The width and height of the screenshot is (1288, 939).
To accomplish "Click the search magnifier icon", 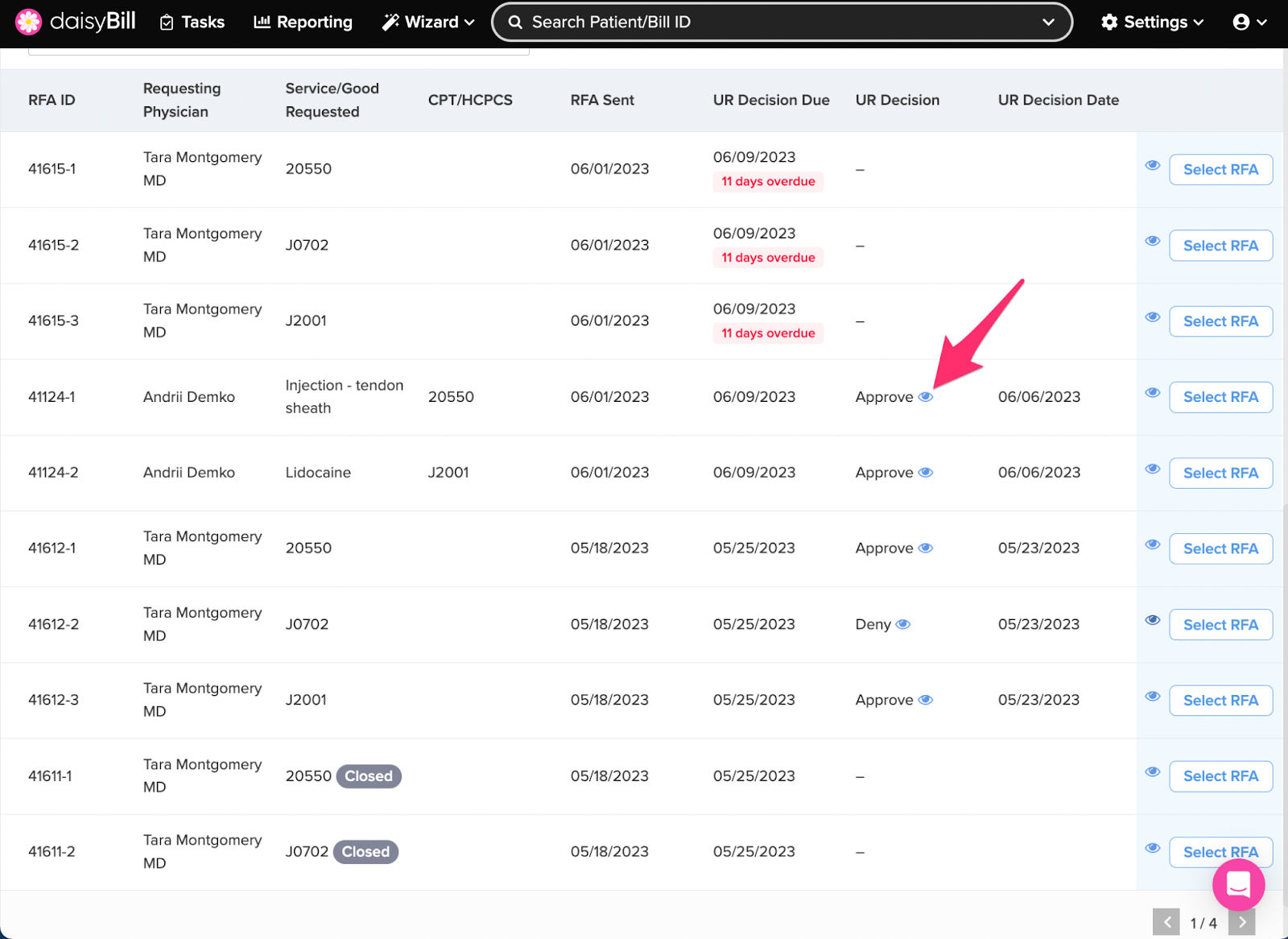I will tap(515, 23).
